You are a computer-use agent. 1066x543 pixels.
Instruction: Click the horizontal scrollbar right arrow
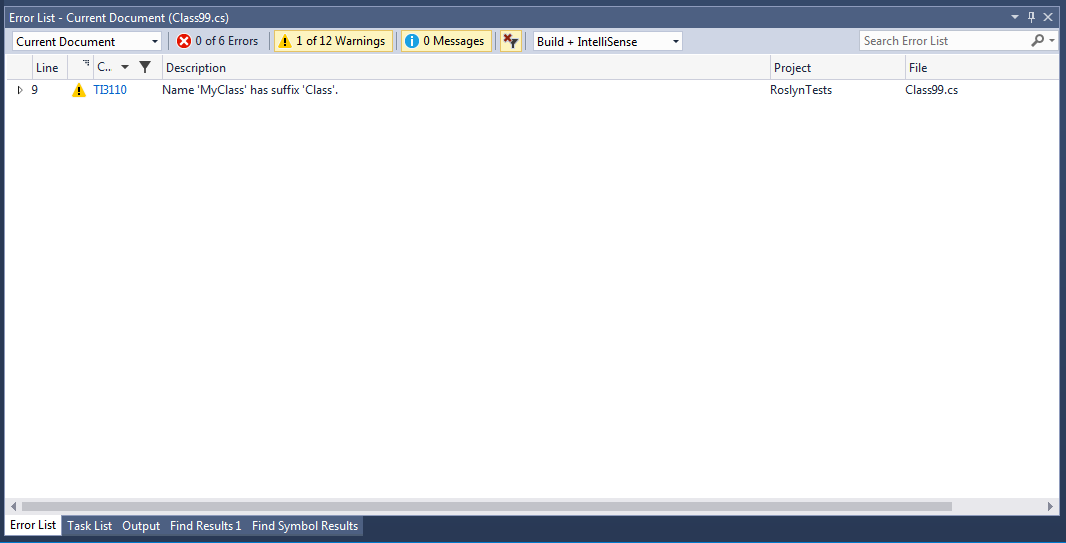(1050, 506)
